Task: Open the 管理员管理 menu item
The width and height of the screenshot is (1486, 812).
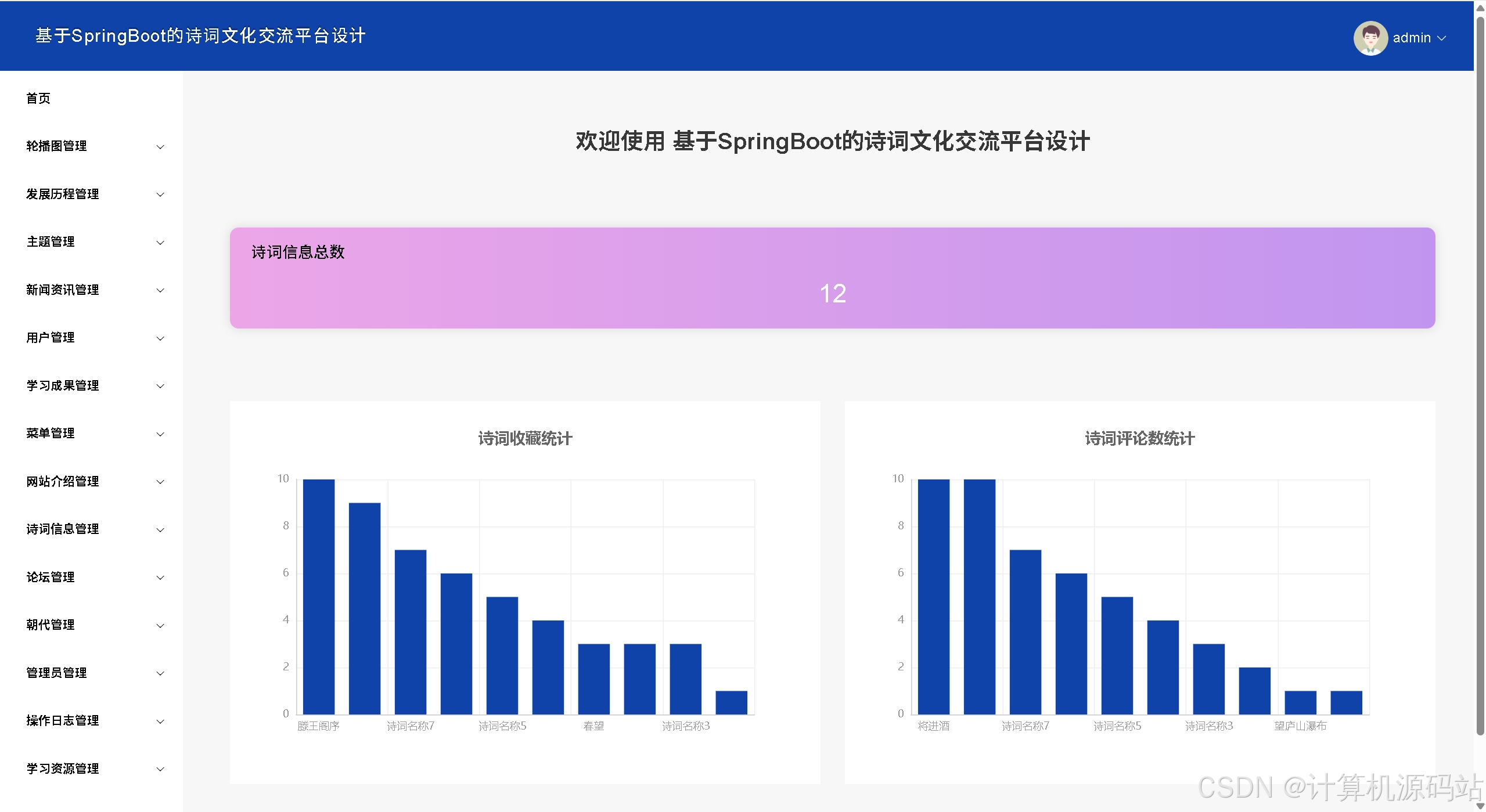Action: 92,673
